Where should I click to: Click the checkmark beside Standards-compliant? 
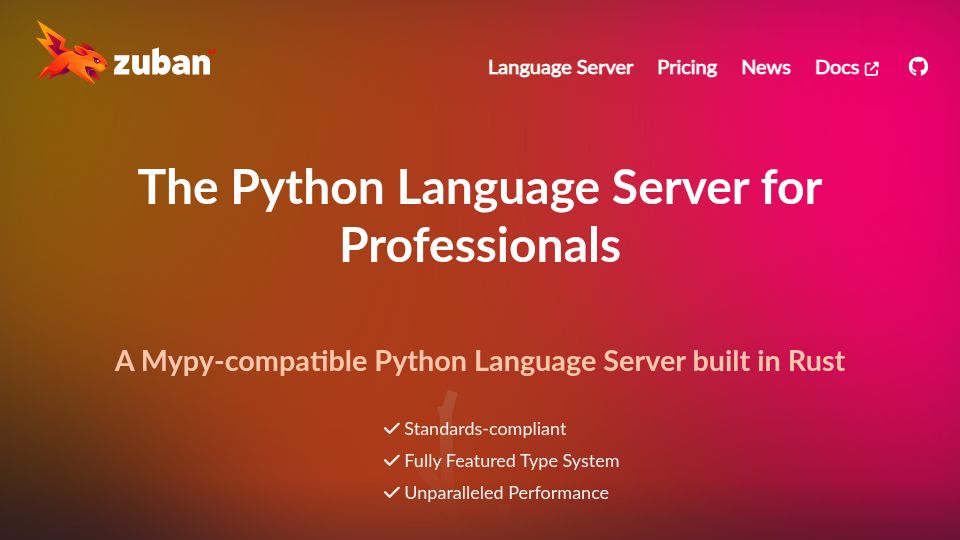click(391, 429)
